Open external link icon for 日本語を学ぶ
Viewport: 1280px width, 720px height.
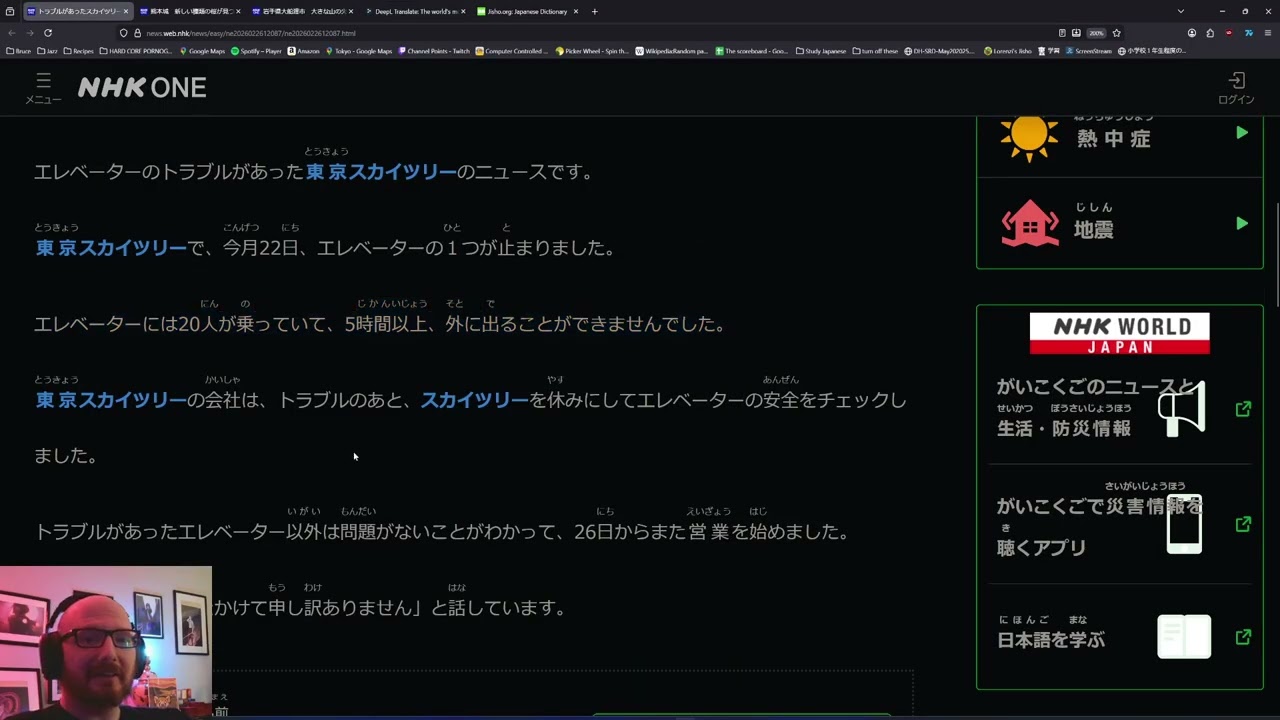click(1243, 637)
